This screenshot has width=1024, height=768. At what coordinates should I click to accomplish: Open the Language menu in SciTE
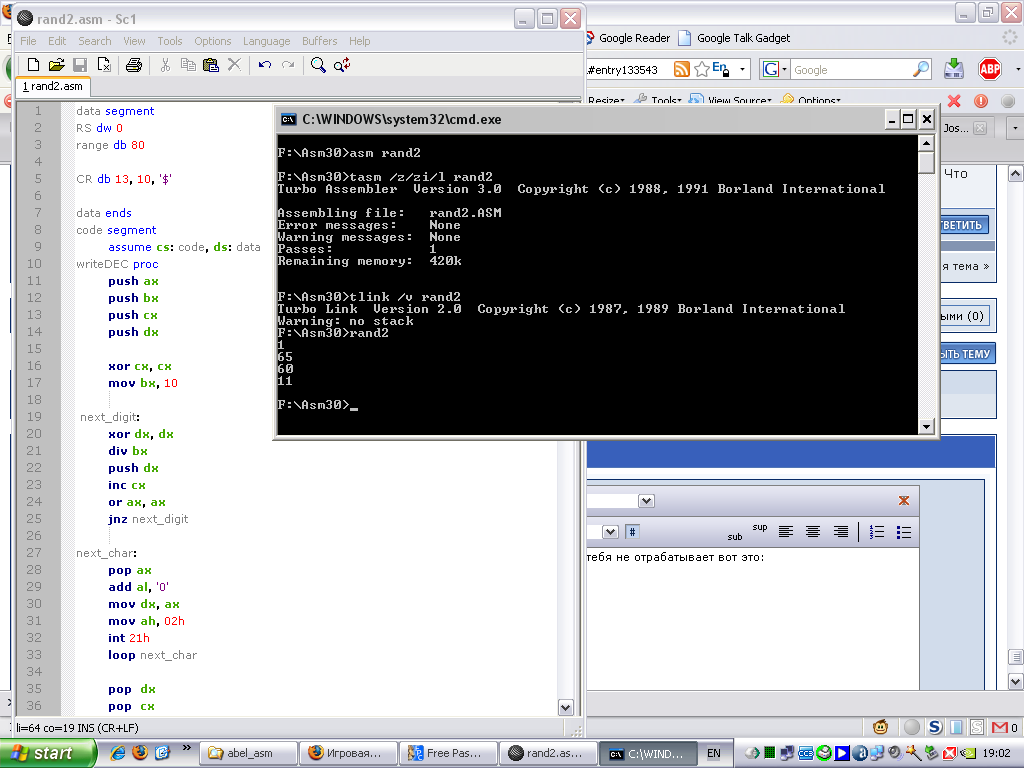[266, 41]
